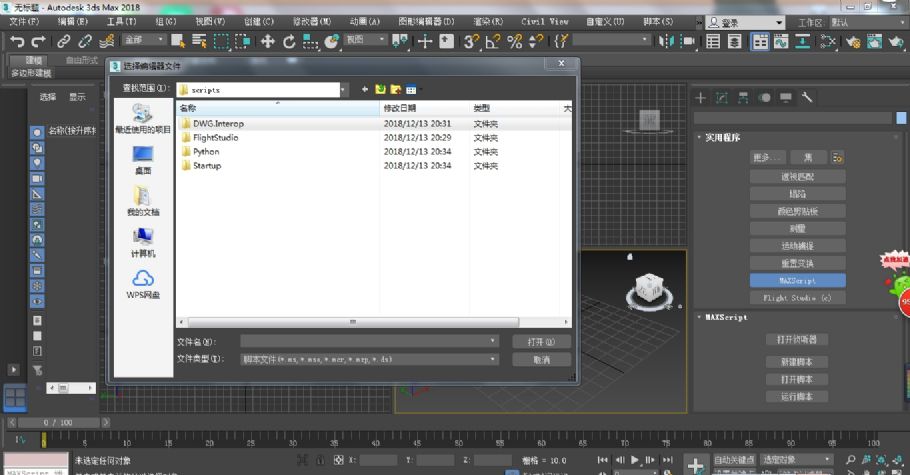Click the Select and Place tool icon
The width and height of the screenshot is (910, 475).
click(x=331, y=41)
